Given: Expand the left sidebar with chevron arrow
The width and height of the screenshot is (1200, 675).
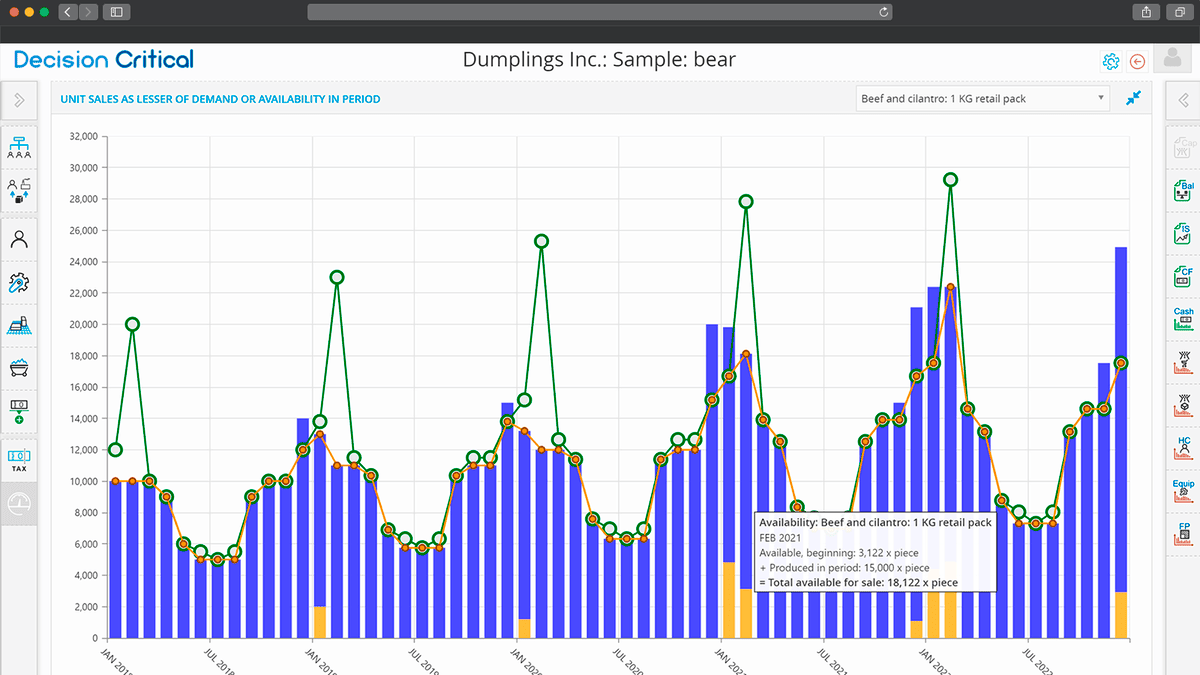Looking at the screenshot, I should 19,99.
